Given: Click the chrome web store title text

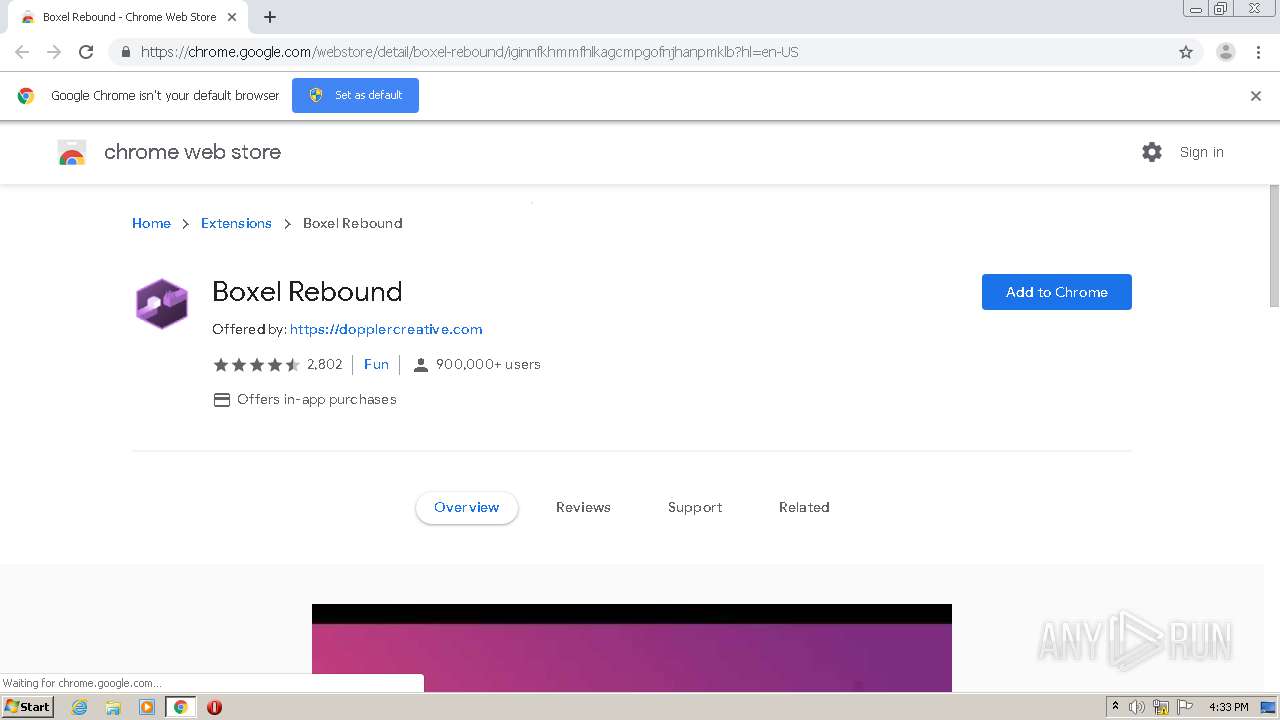Looking at the screenshot, I should pos(192,152).
